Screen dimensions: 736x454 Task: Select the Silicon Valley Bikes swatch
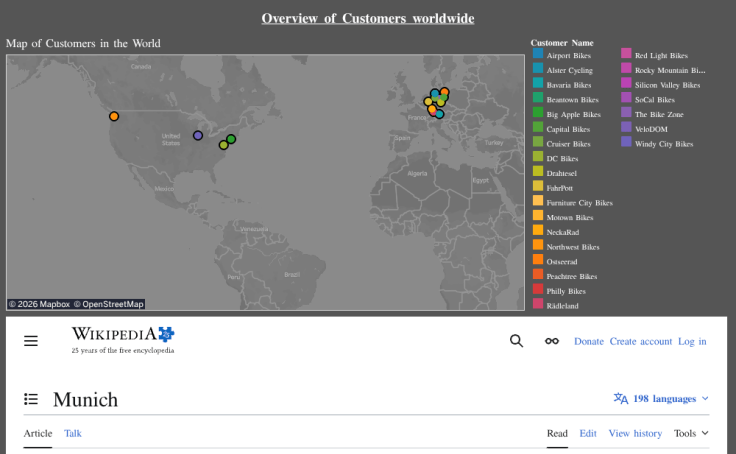coord(626,84)
